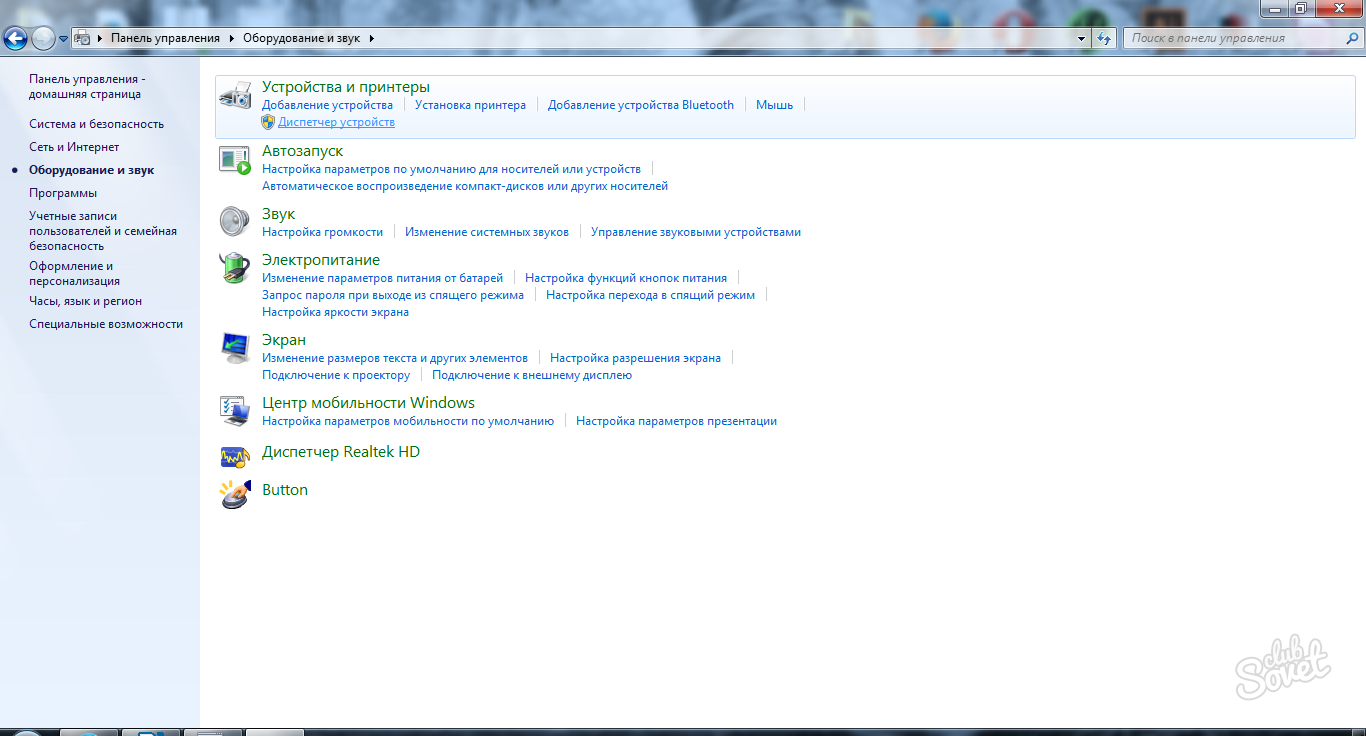Screen dimensions: 1366x736
Task: Expand the breadcrumb arrow after Оборудование и звук
Action: [372, 38]
